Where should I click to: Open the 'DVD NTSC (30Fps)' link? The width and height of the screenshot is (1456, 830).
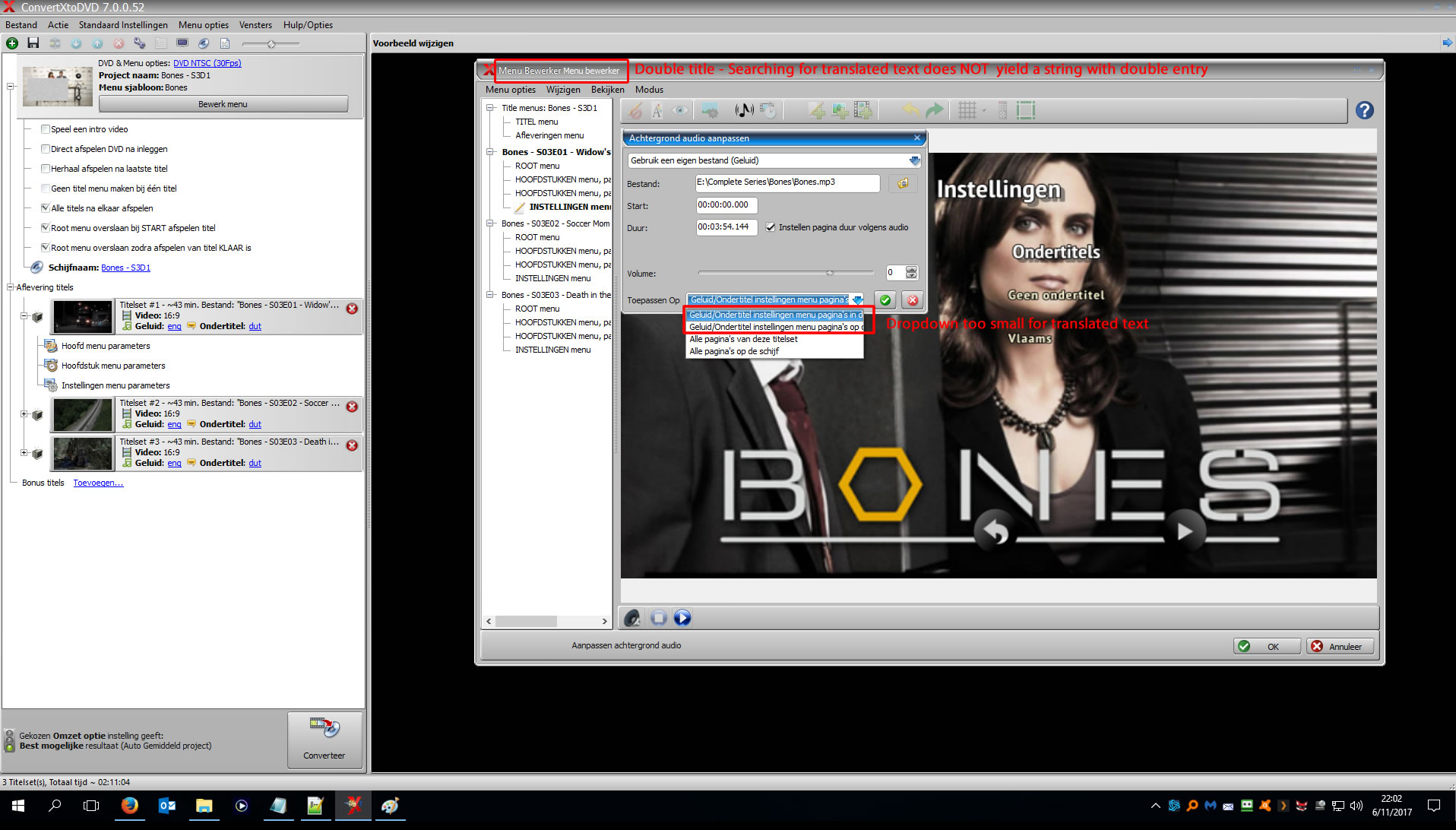pyautogui.click(x=207, y=63)
